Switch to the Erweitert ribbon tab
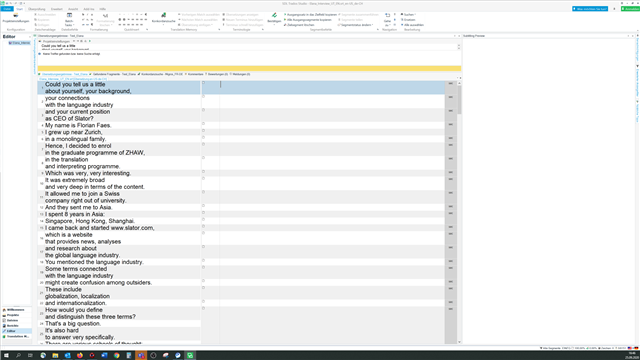The width and height of the screenshot is (640, 360). (57, 9)
